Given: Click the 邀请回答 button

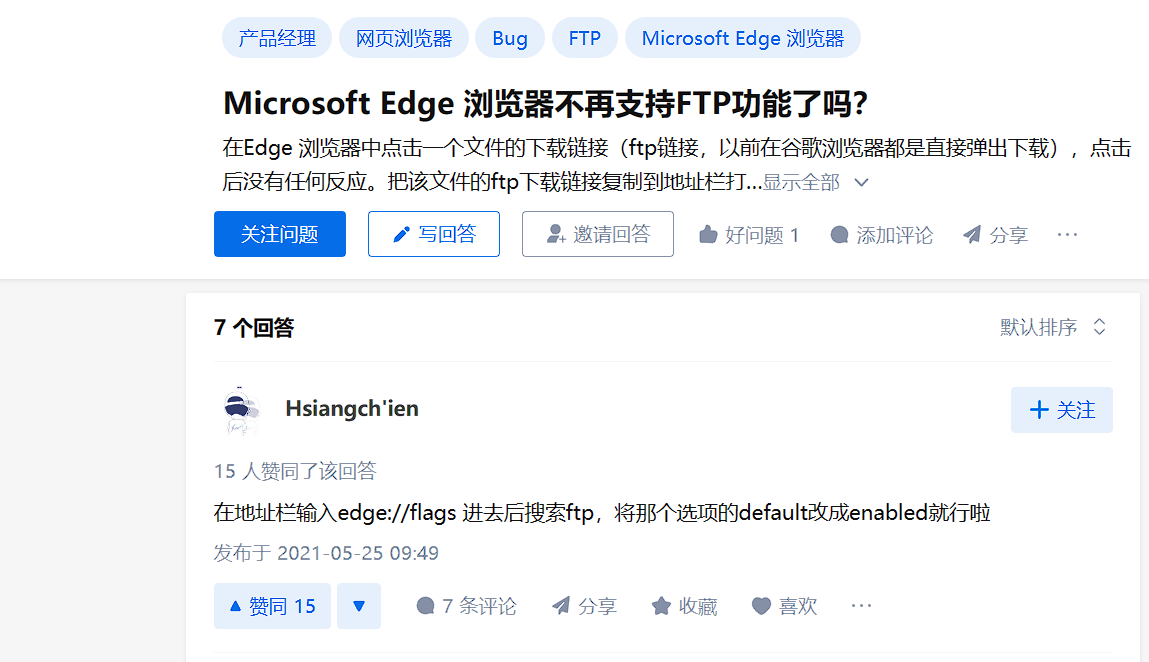Looking at the screenshot, I should tap(597, 234).
